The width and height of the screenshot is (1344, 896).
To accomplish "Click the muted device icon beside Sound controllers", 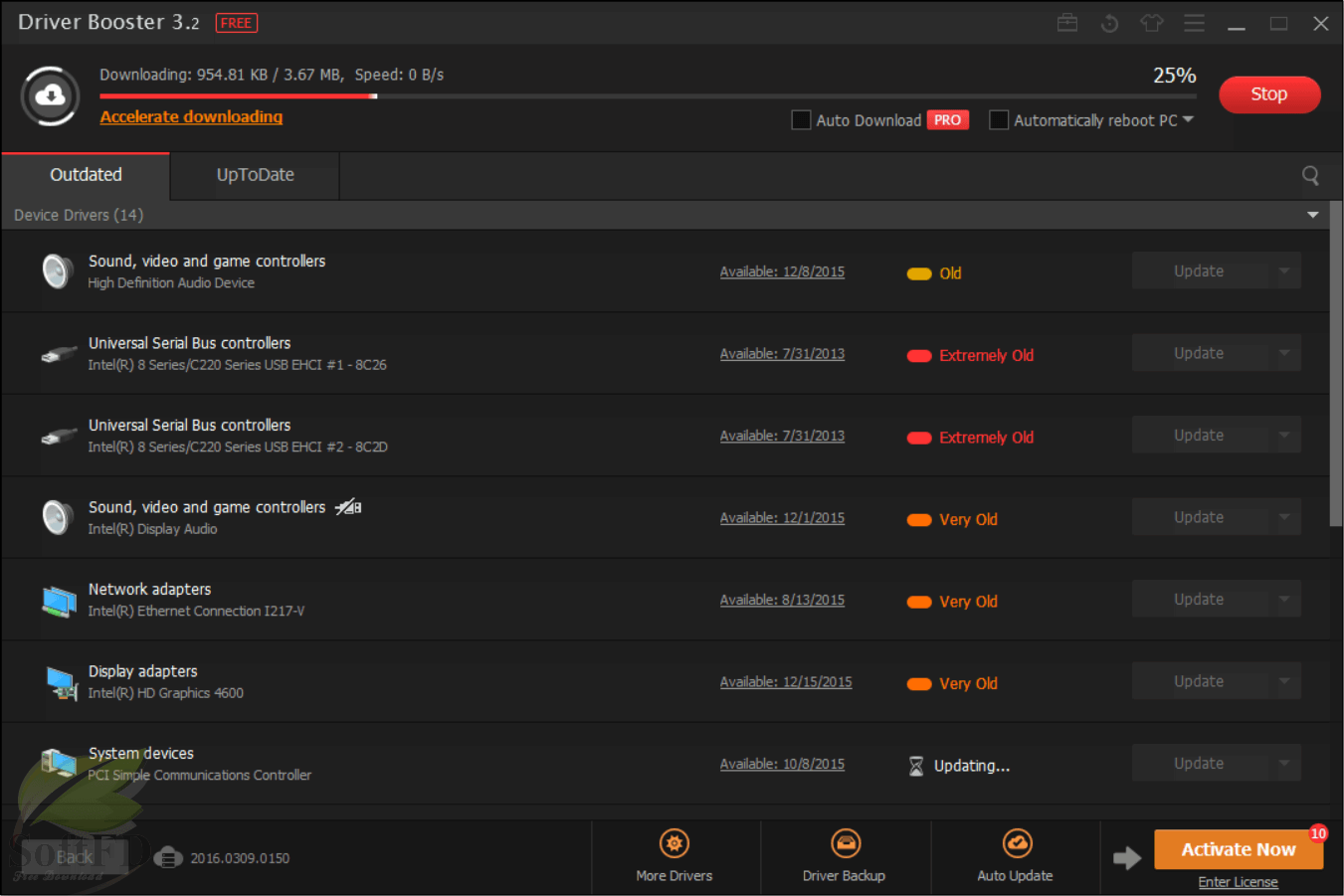I will coord(347,507).
